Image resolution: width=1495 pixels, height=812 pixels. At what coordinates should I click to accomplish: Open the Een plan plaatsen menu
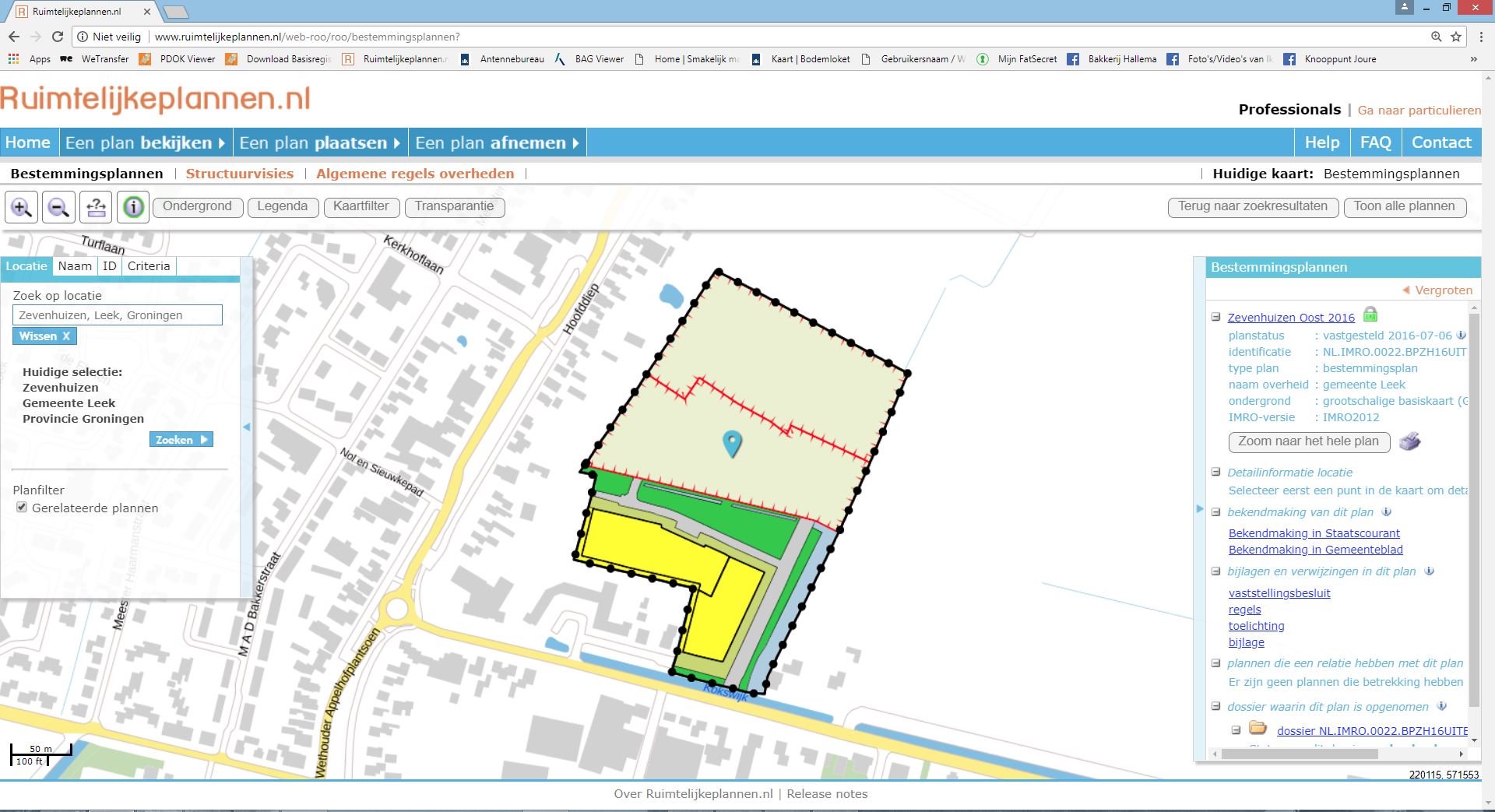pos(320,142)
